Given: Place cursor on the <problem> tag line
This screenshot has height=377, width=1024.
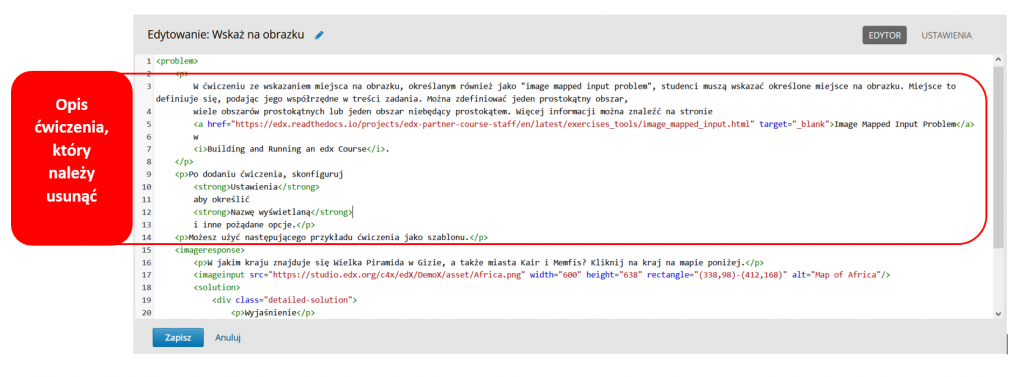Looking at the screenshot, I should pos(177,61).
